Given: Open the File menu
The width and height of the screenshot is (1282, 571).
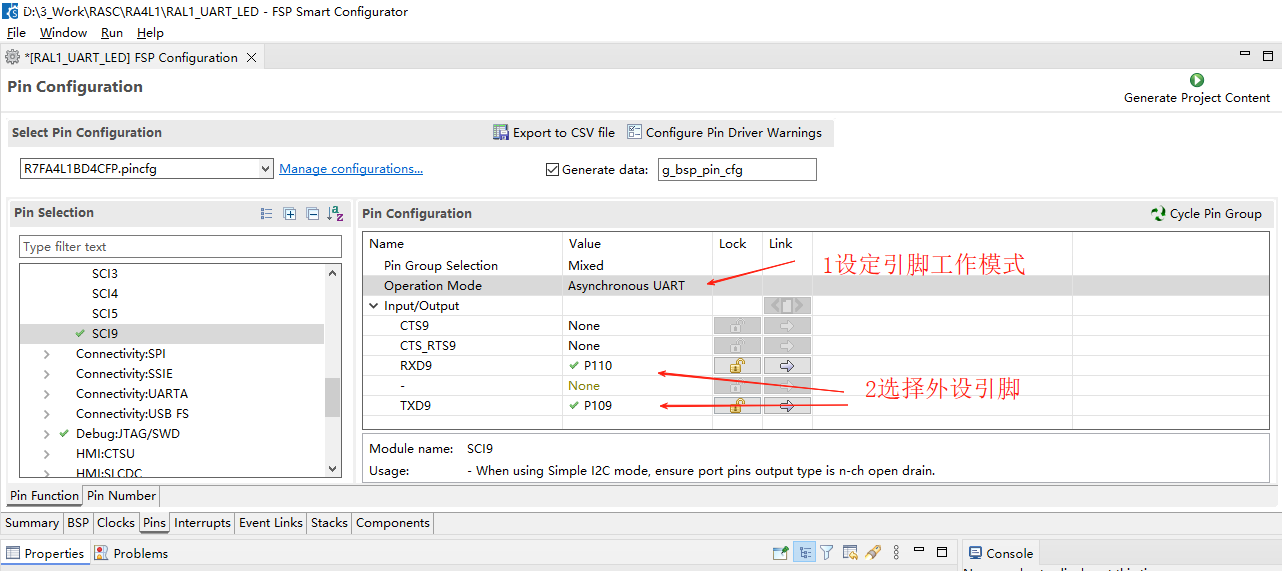Looking at the screenshot, I should point(17,33).
